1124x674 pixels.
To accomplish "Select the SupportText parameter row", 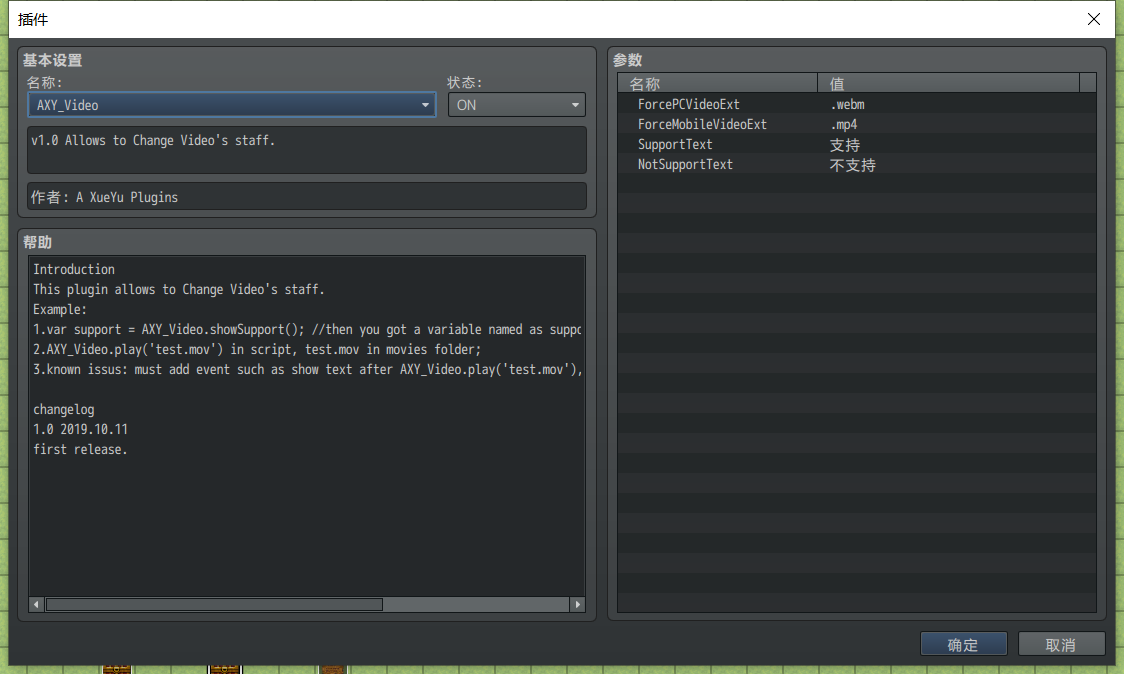I will [x=857, y=144].
